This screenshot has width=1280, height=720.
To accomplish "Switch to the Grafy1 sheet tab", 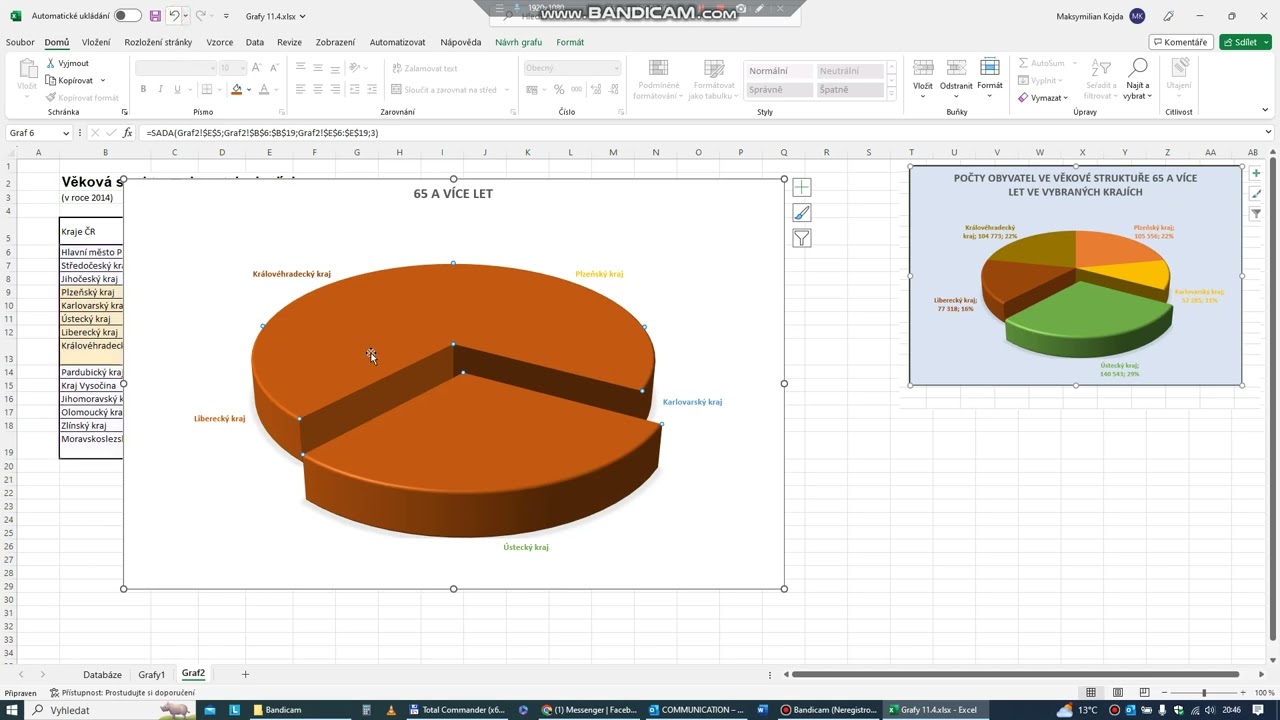I will click(x=152, y=674).
